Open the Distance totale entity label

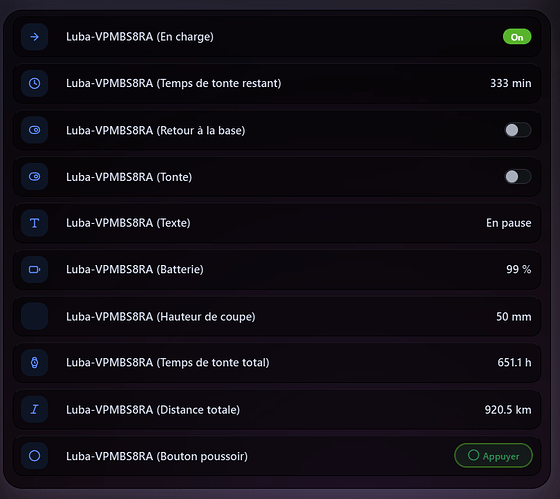click(153, 410)
